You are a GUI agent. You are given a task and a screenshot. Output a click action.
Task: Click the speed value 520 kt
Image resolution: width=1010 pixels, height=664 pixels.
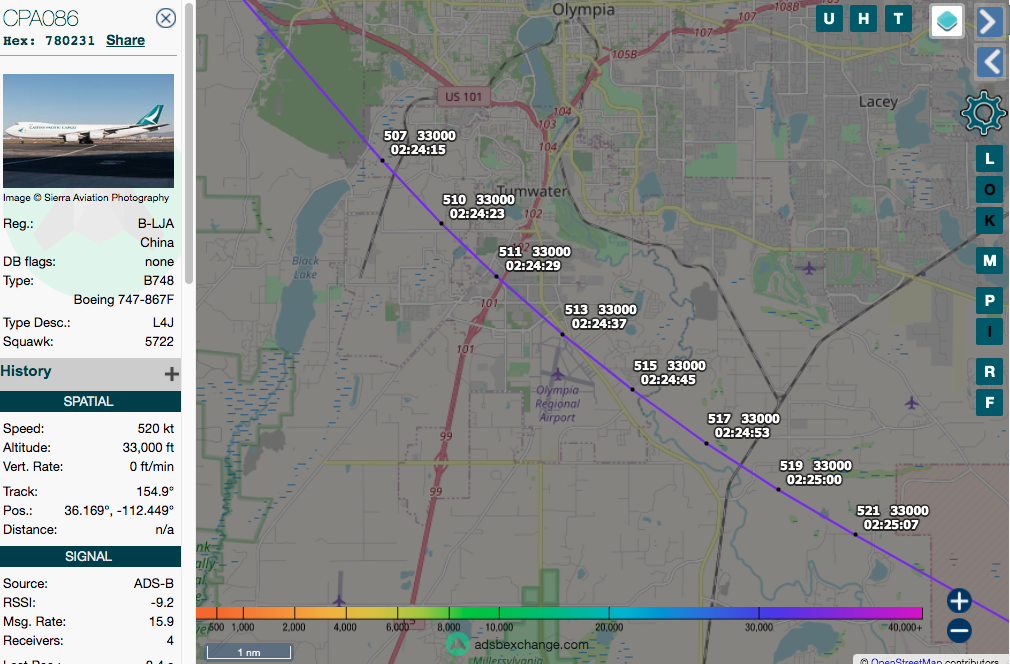pos(155,428)
